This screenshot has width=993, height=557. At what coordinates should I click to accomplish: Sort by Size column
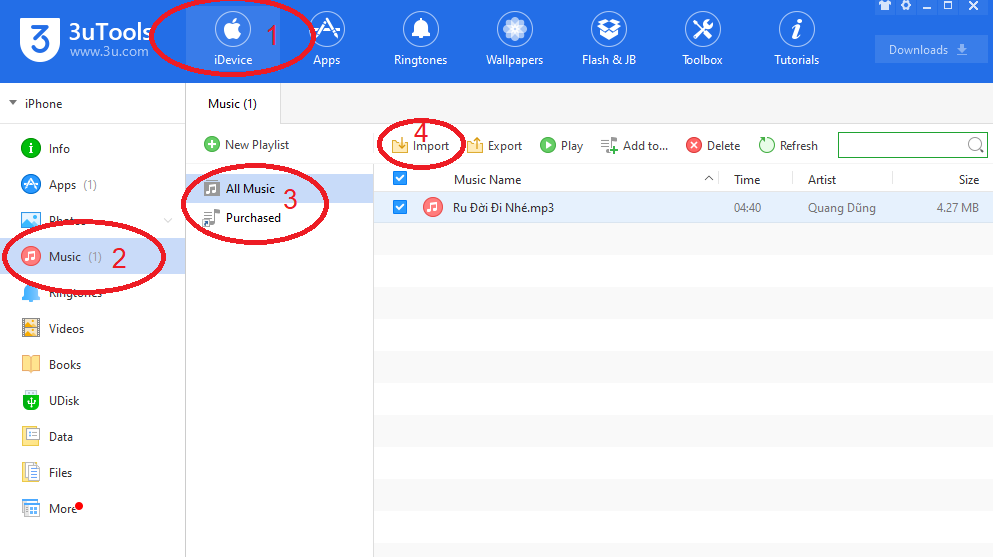click(x=968, y=180)
